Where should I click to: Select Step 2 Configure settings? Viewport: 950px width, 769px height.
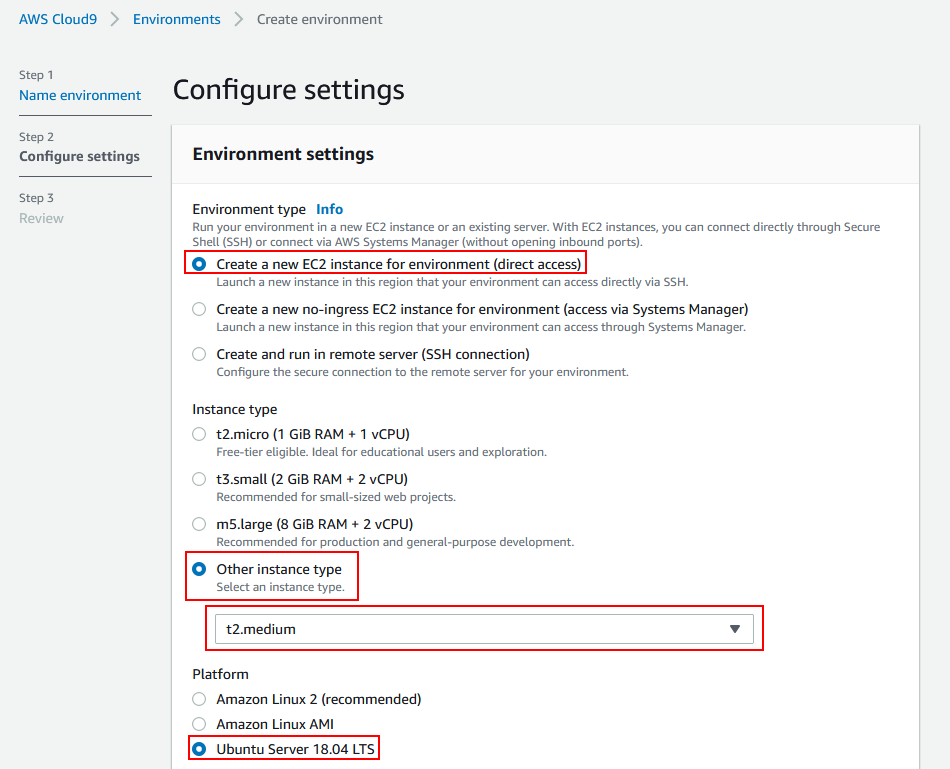point(79,156)
